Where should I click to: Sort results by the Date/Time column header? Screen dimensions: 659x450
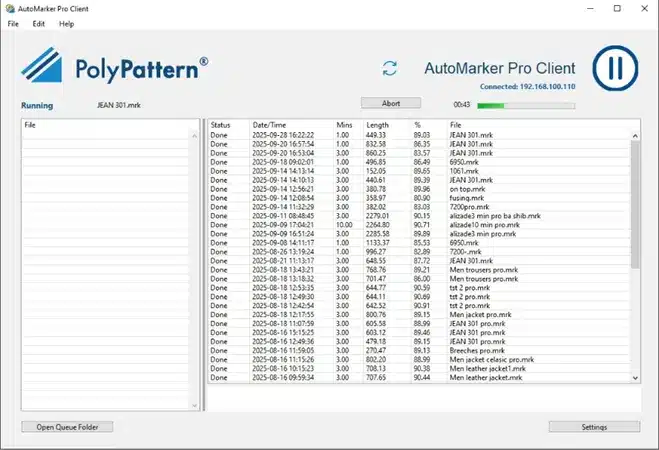(x=269, y=125)
